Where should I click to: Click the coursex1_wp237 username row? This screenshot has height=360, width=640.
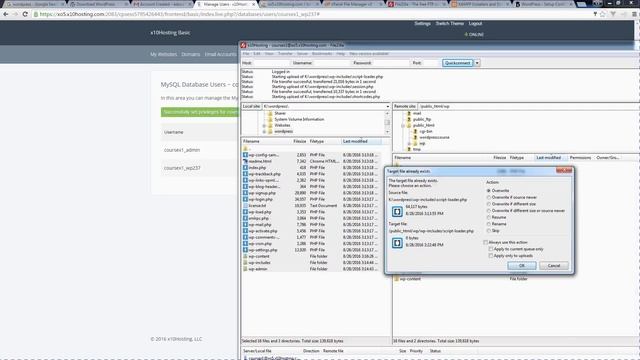199,168
